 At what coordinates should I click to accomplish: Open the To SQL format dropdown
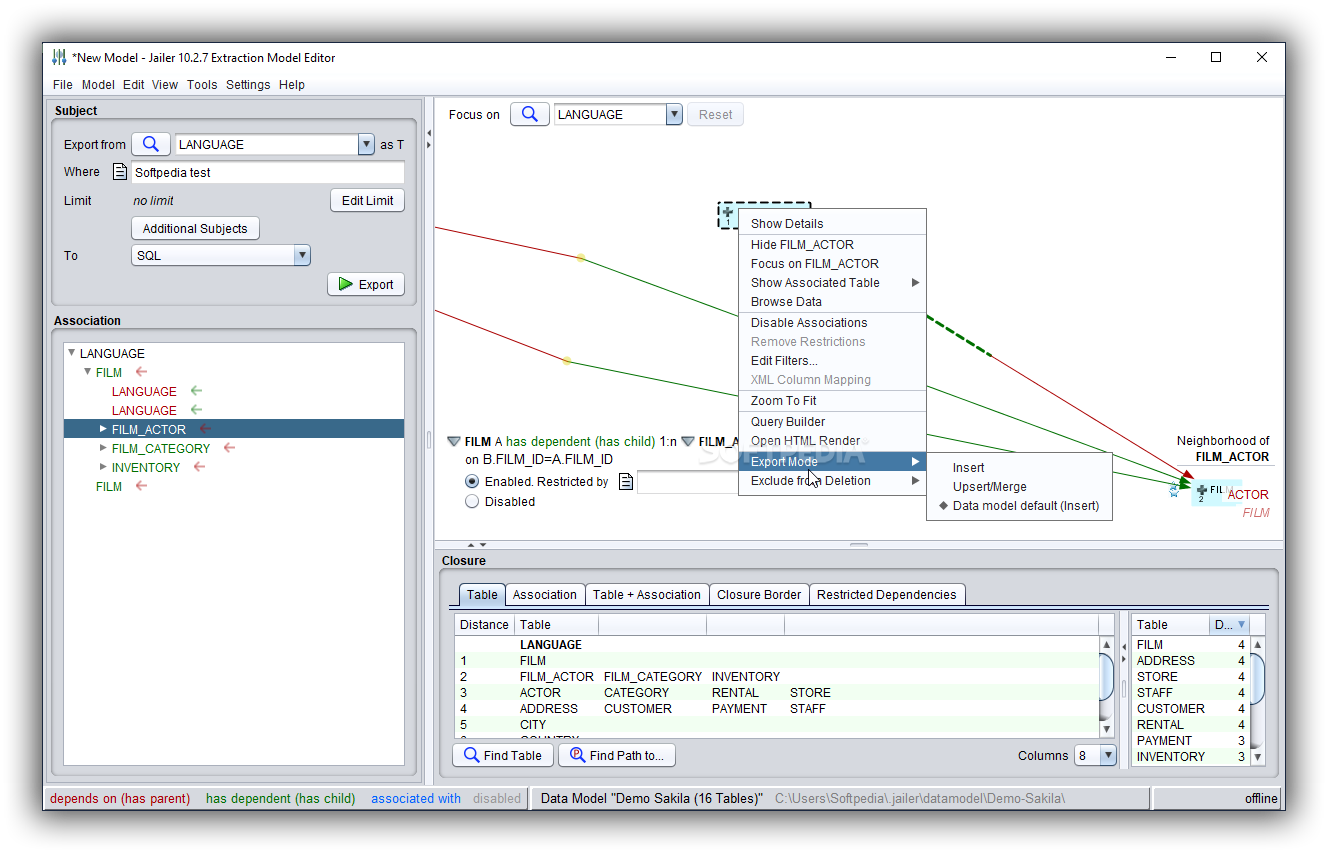pos(302,255)
